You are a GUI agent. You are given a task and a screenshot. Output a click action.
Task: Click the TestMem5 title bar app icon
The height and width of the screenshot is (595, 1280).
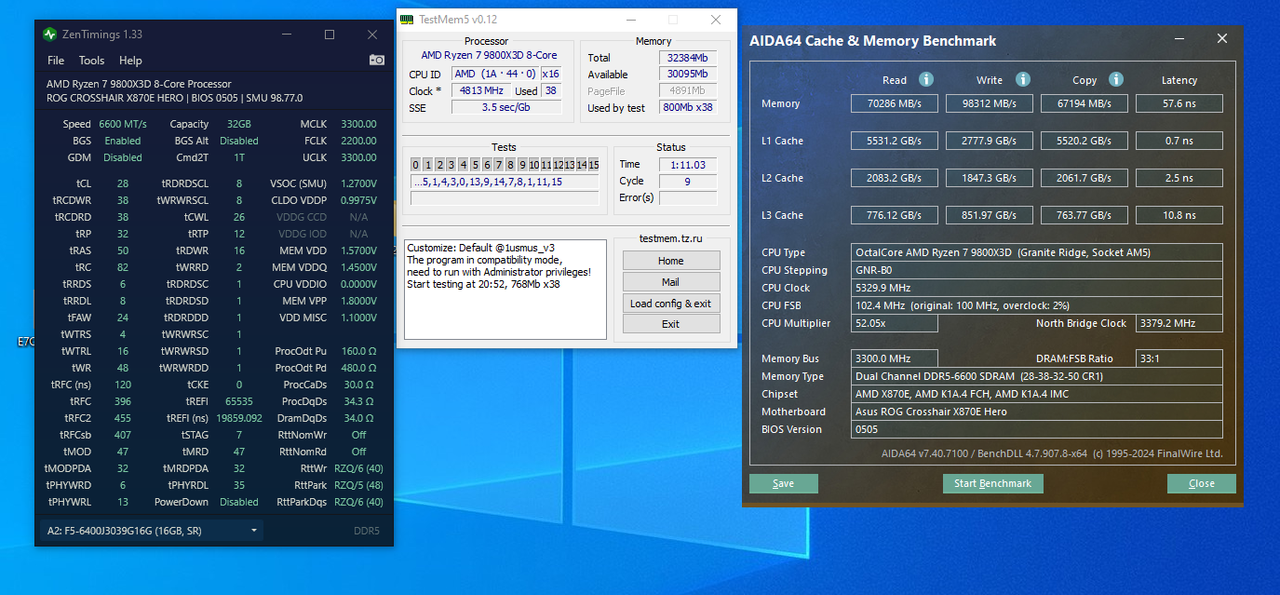point(406,20)
